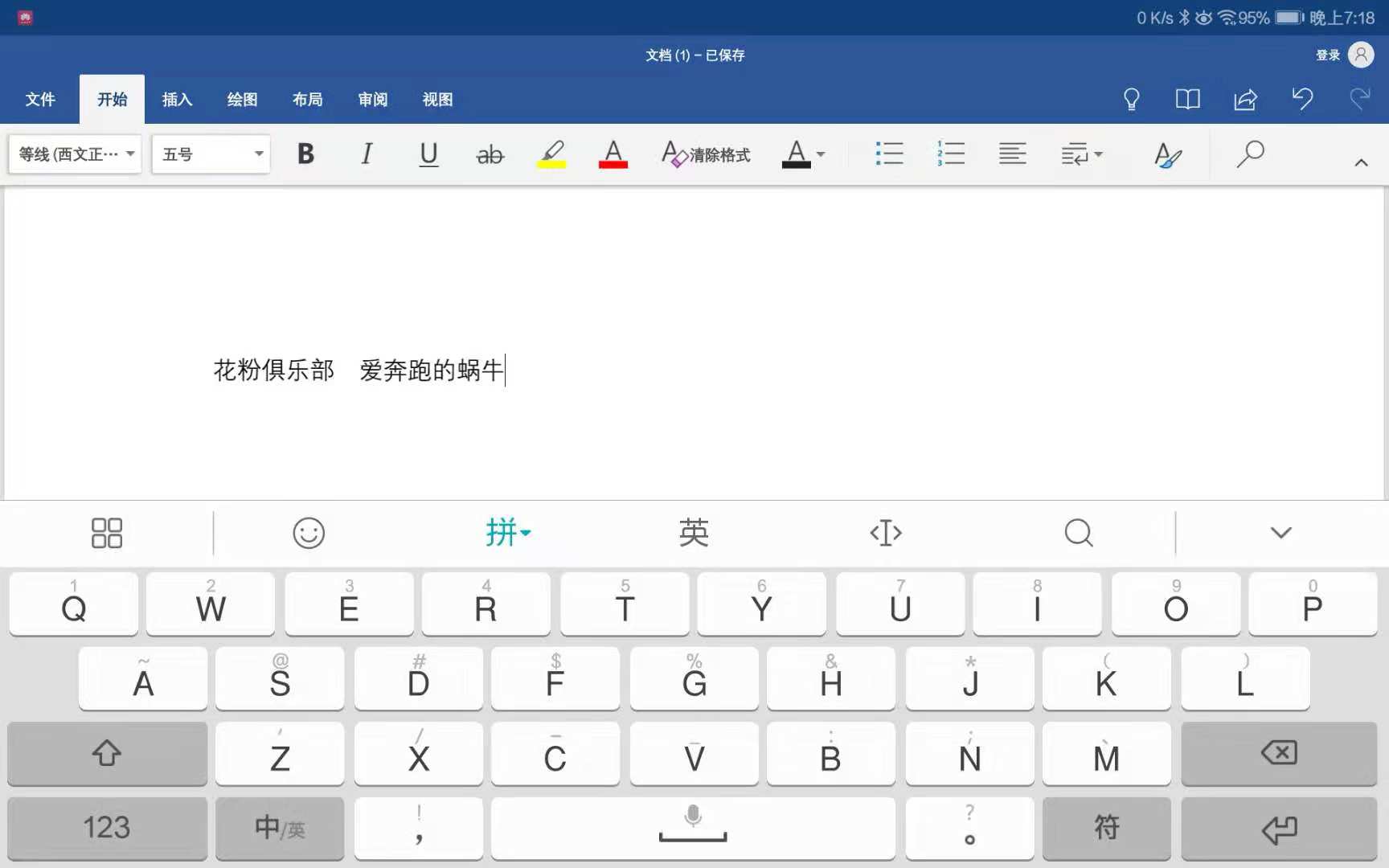Click the Huawei app icon in status bar
1389x868 pixels.
(x=25, y=18)
